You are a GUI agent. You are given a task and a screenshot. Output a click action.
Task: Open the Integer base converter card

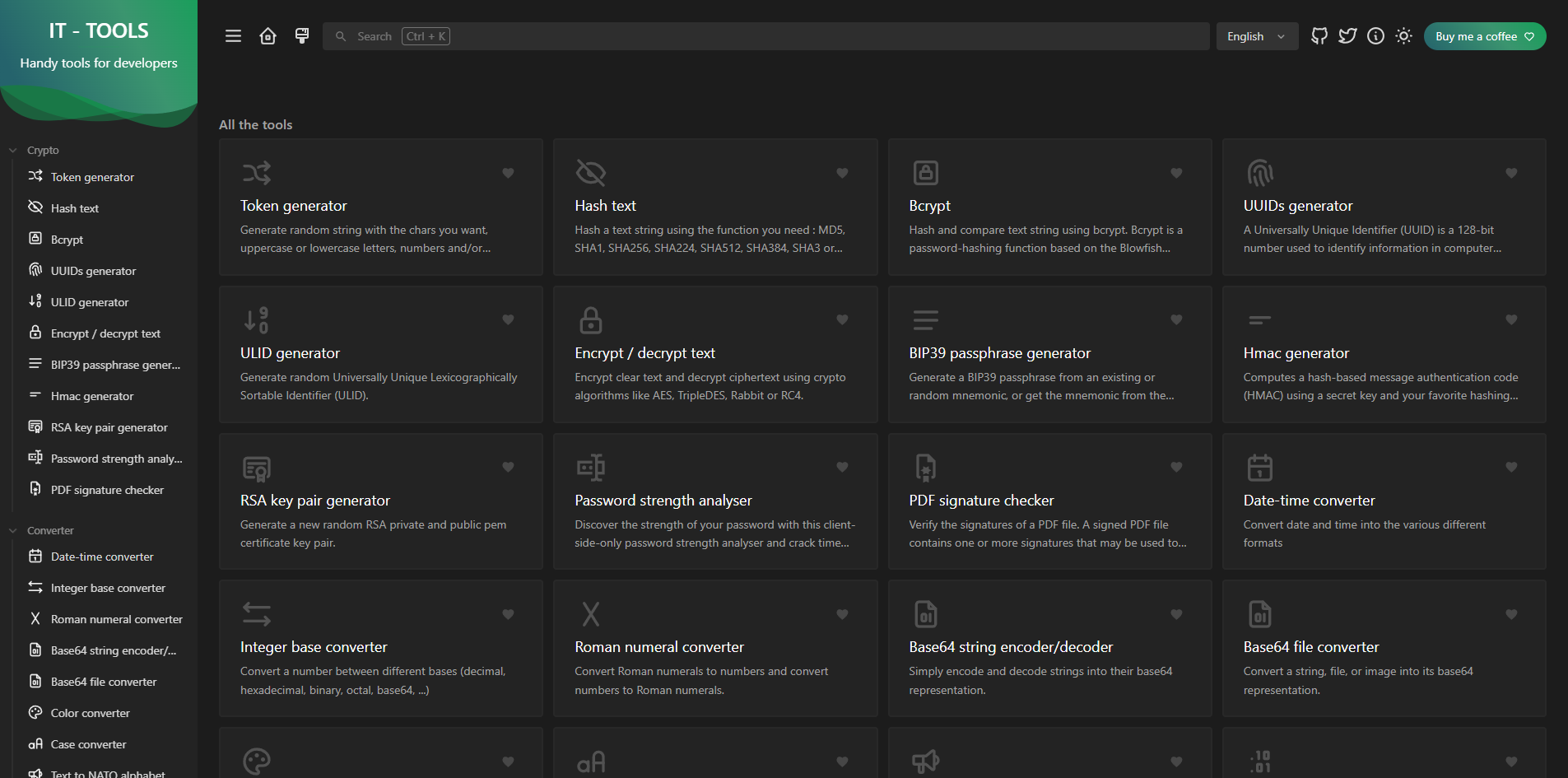[380, 647]
